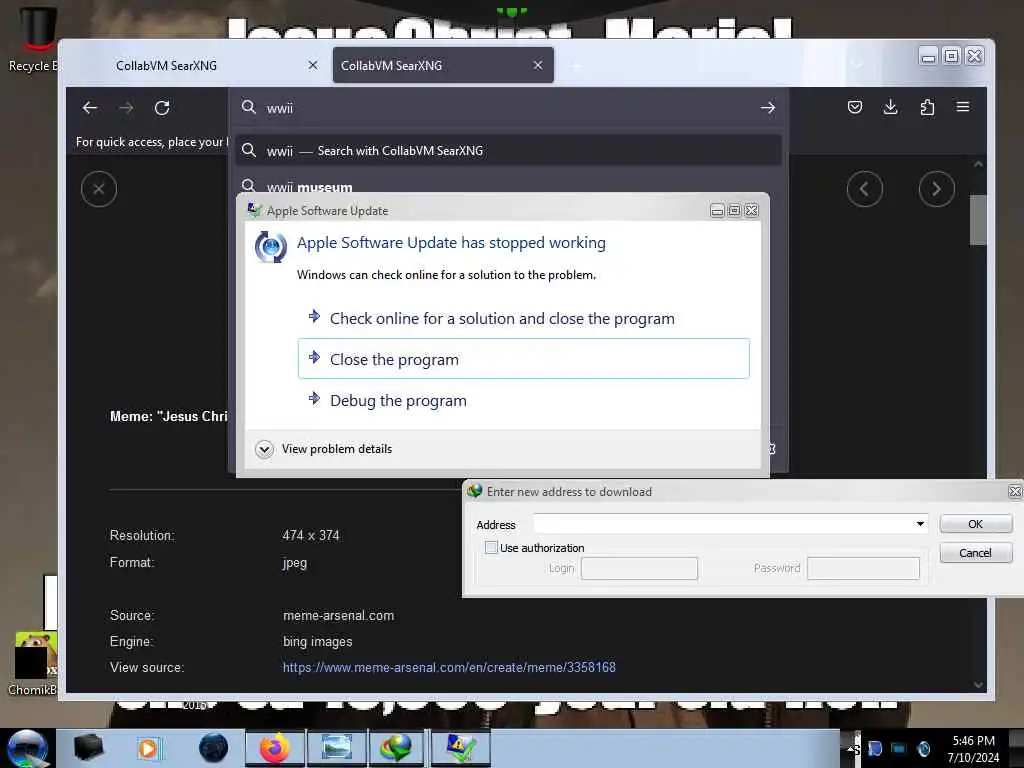Viewport: 1024px width, 768px height.
Task: Click the 'meme-arsenal.com' source text
Action: pyautogui.click(x=338, y=616)
